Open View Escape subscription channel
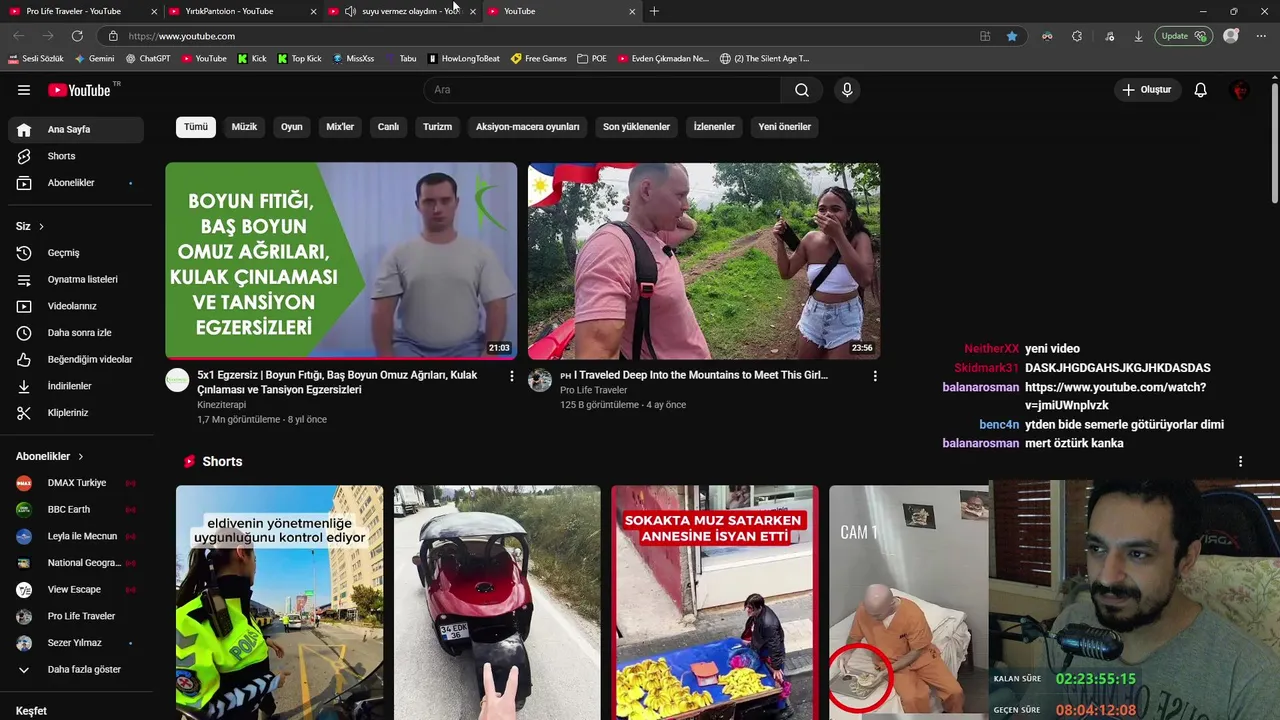Image resolution: width=1280 pixels, height=720 pixels. click(x=76, y=590)
